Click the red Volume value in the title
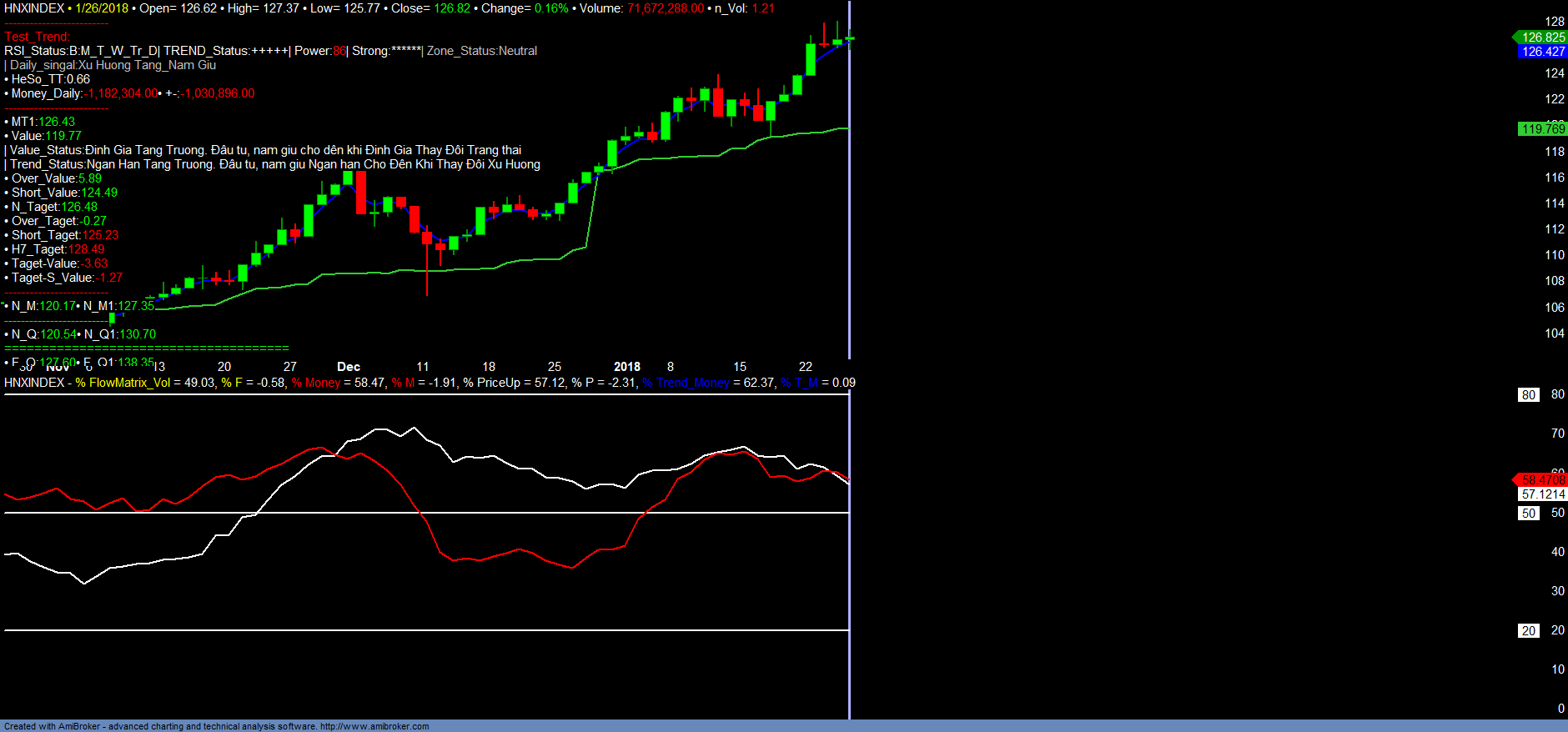The width and height of the screenshot is (1568, 732). 666,8
